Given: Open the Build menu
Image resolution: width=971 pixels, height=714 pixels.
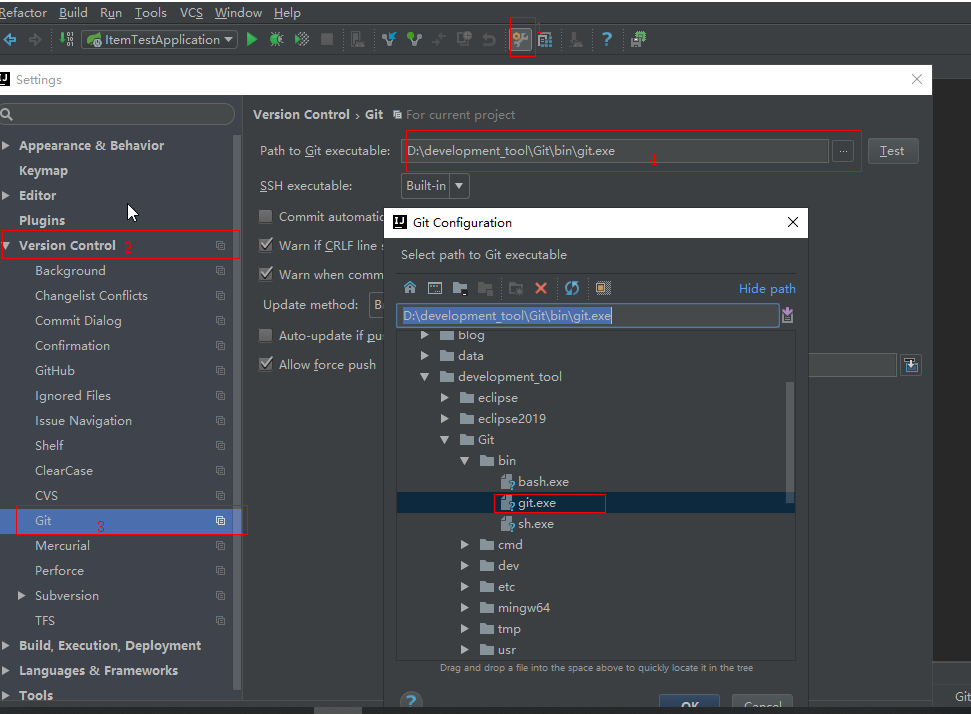Looking at the screenshot, I should click(x=73, y=13).
